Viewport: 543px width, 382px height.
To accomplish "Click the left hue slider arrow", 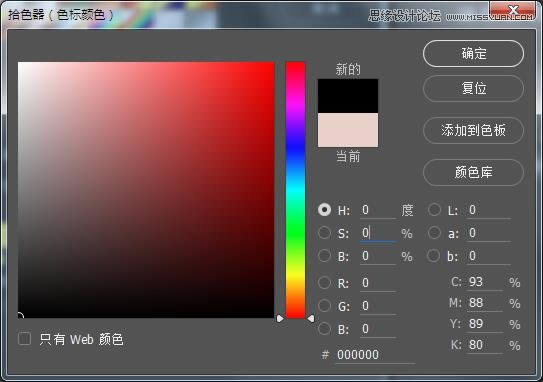I will pos(280,318).
